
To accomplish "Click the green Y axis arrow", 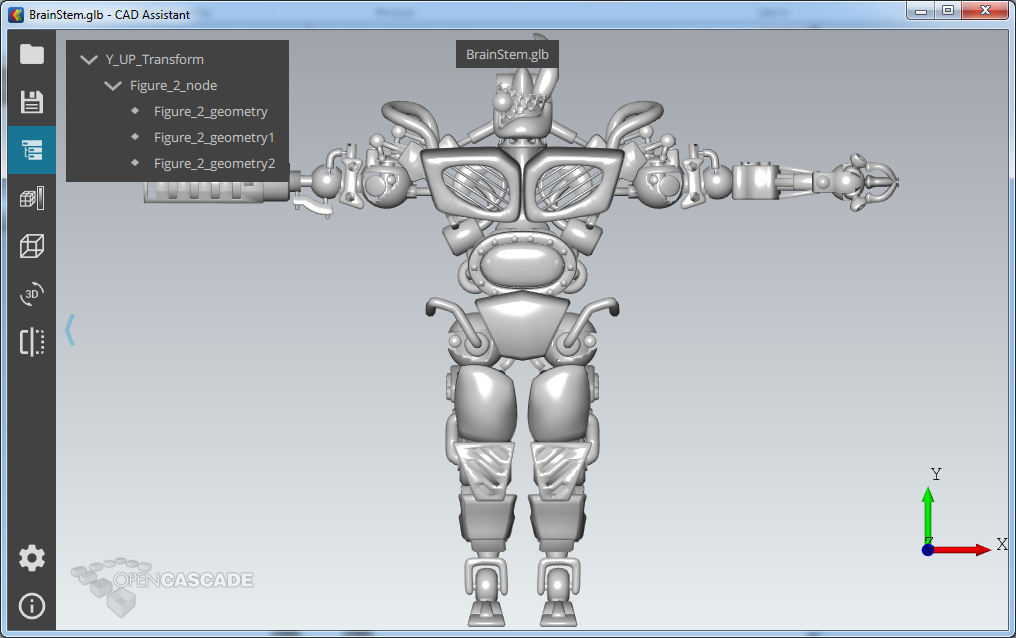I will click(x=928, y=512).
